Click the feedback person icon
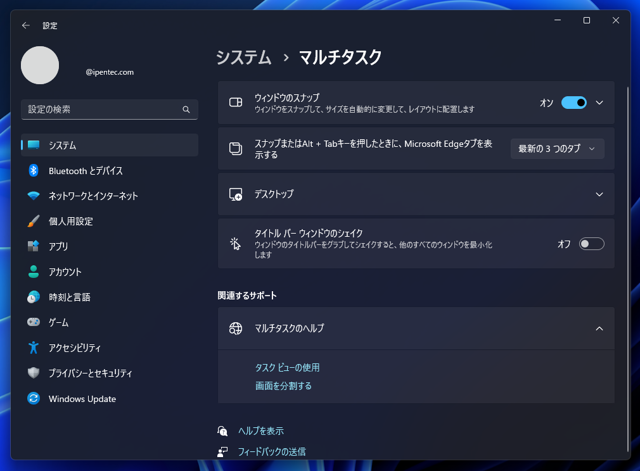This screenshot has width=640, height=471. (222, 451)
